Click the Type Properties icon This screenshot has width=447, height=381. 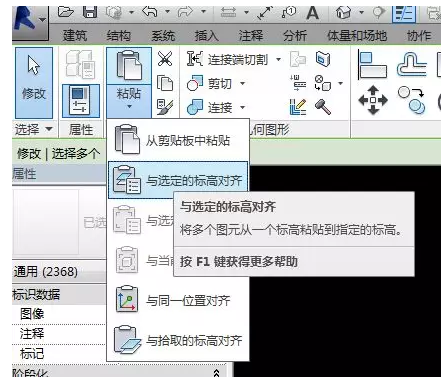pos(80,64)
